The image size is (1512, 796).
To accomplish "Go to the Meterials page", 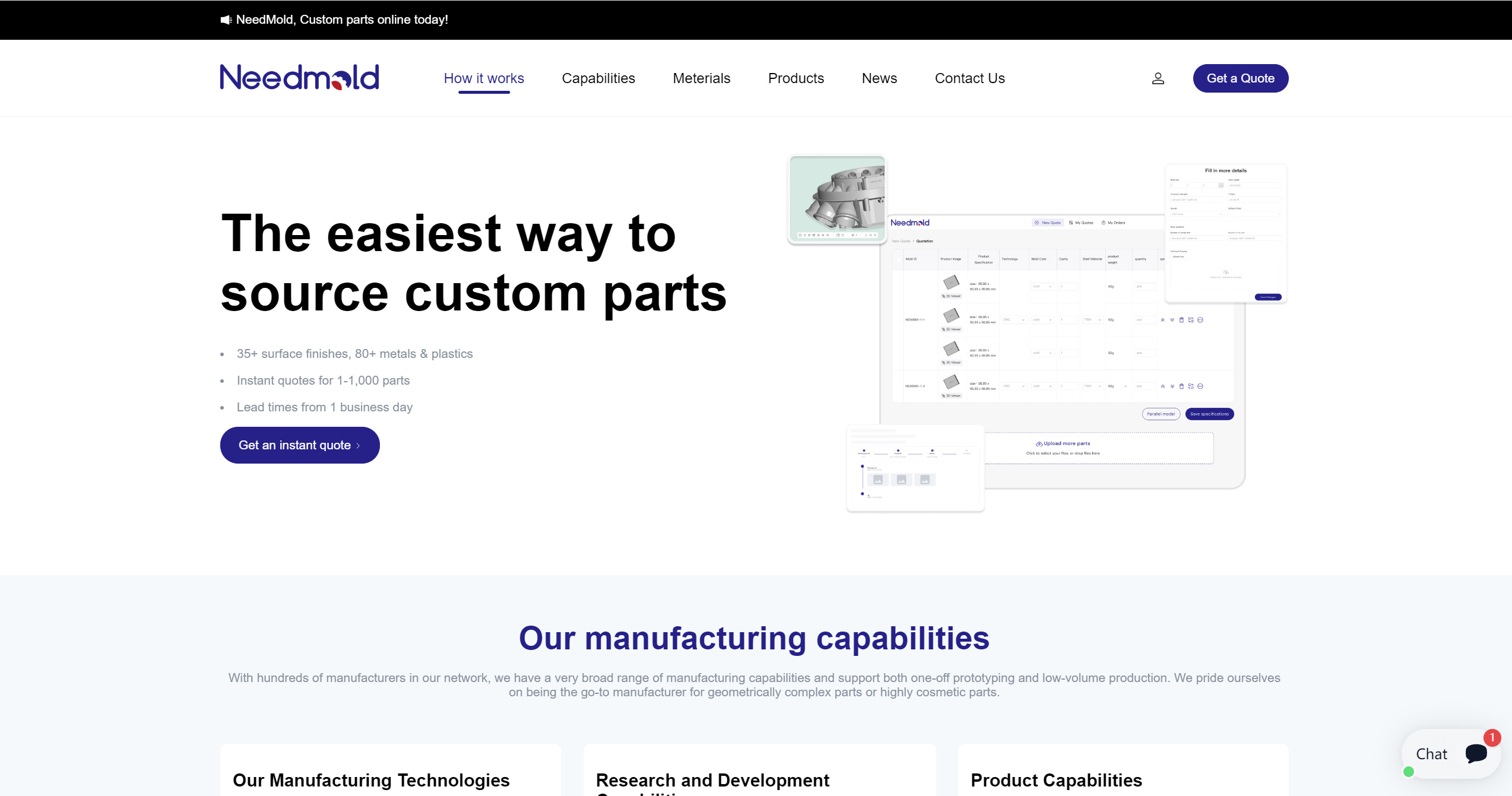I will tap(701, 78).
